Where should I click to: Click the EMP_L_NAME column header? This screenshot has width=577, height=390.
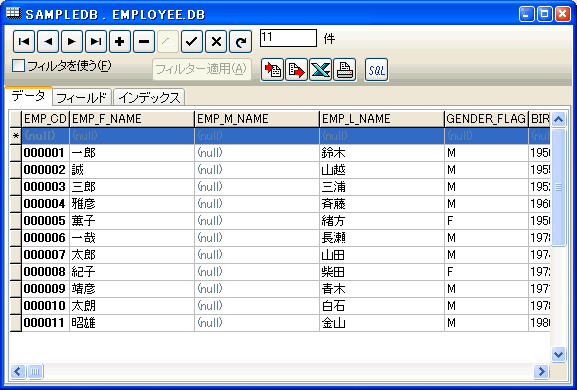tap(382, 119)
